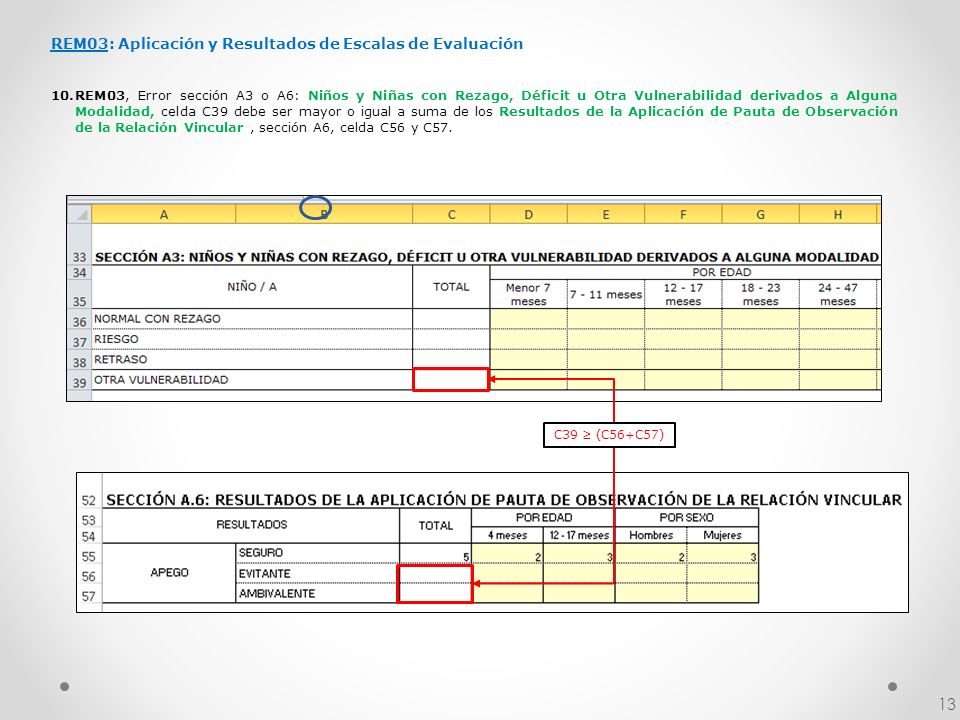The width and height of the screenshot is (960, 720).
Task: Click the TOTAL cell for NORMAL CON REZAGO
Action: pyautogui.click(x=451, y=318)
